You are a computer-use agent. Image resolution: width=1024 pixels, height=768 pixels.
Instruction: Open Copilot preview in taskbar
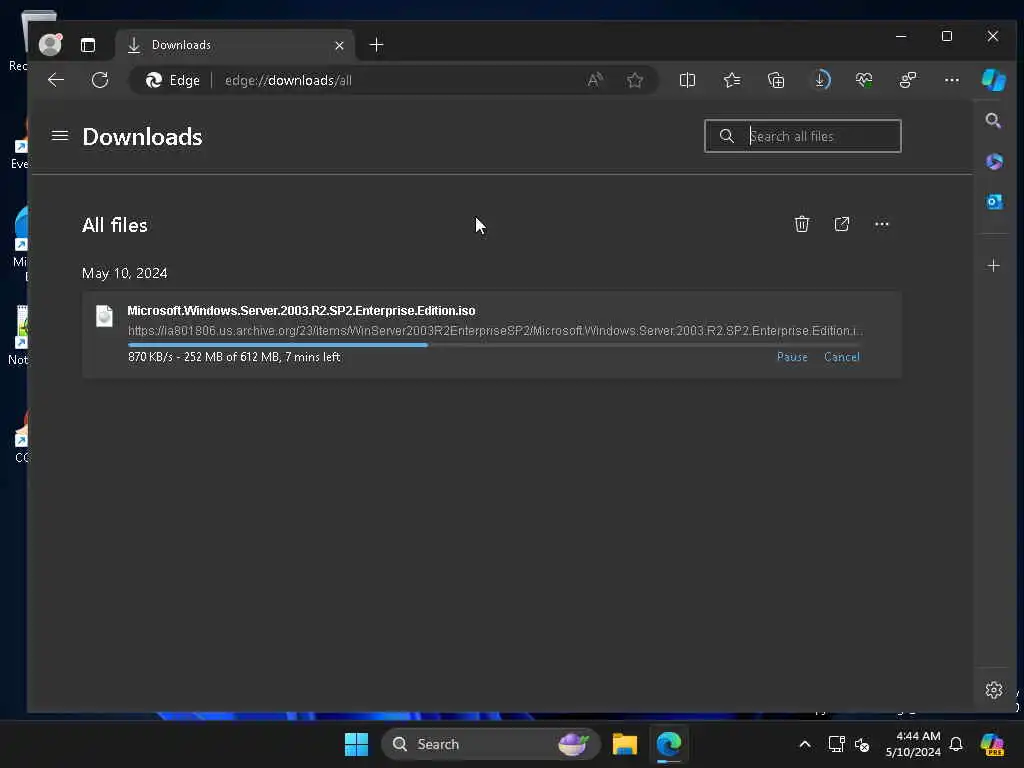tap(992, 744)
